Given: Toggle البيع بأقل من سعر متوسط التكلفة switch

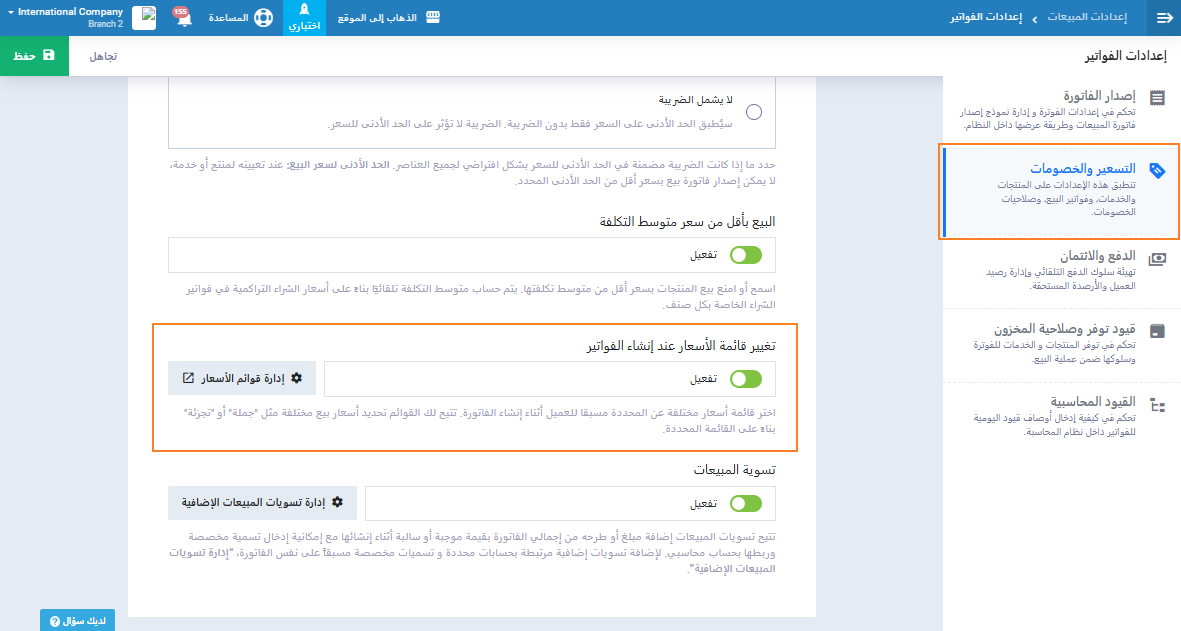Looking at the screenshot, I should [x=746, y=255].
